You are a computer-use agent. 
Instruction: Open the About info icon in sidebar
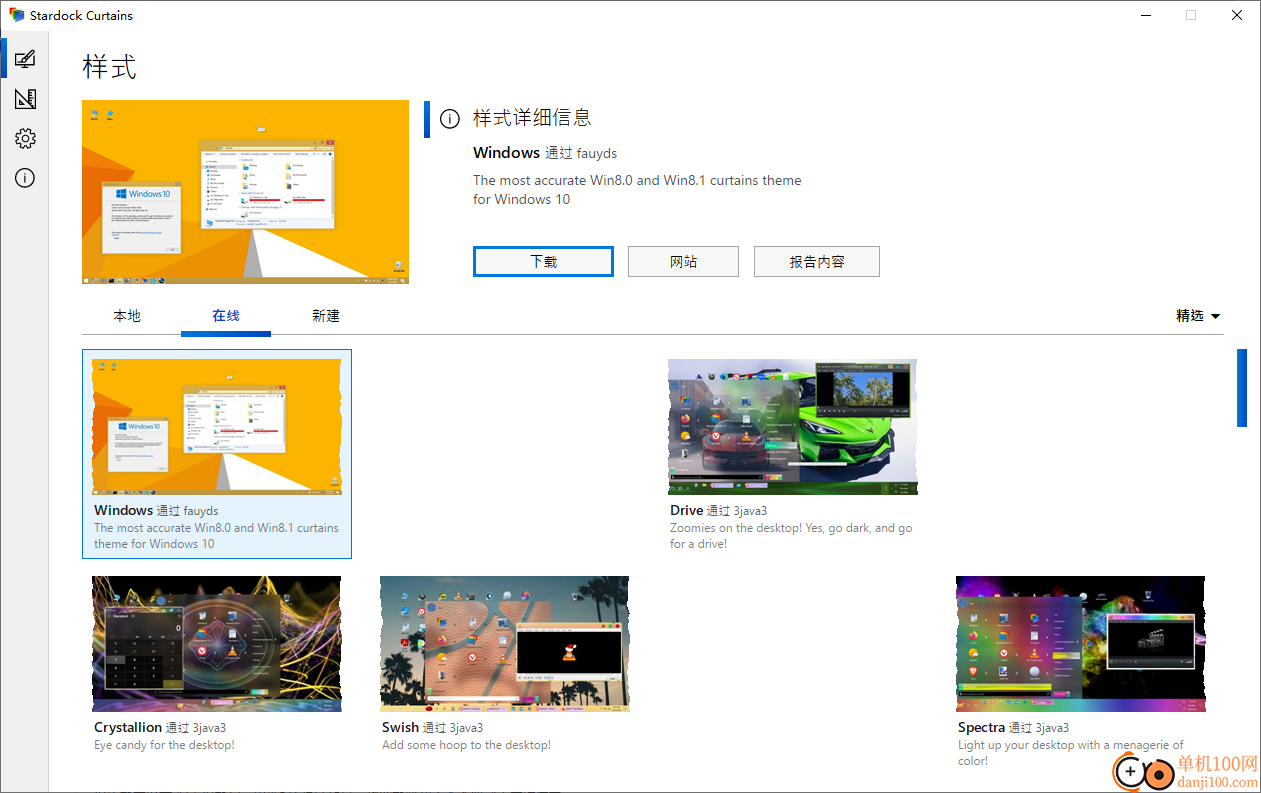(x=25, y=179)
